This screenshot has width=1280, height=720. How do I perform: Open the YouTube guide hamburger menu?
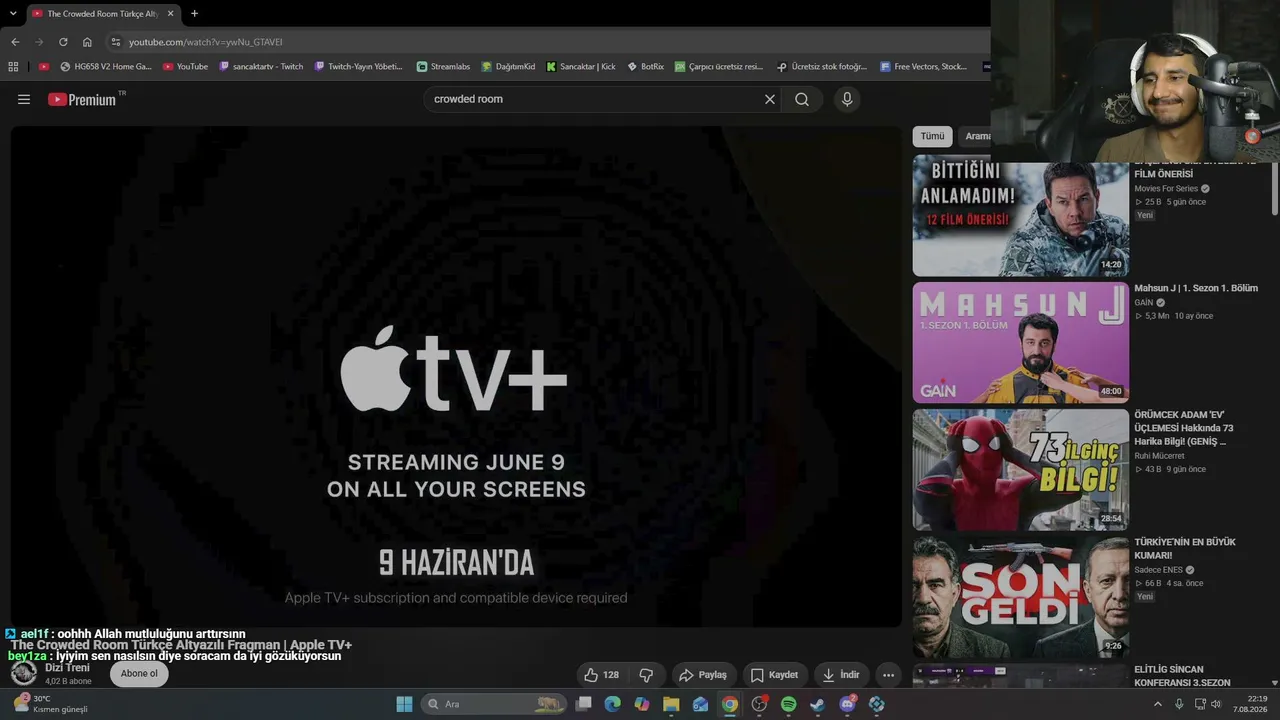pos(24,99)
